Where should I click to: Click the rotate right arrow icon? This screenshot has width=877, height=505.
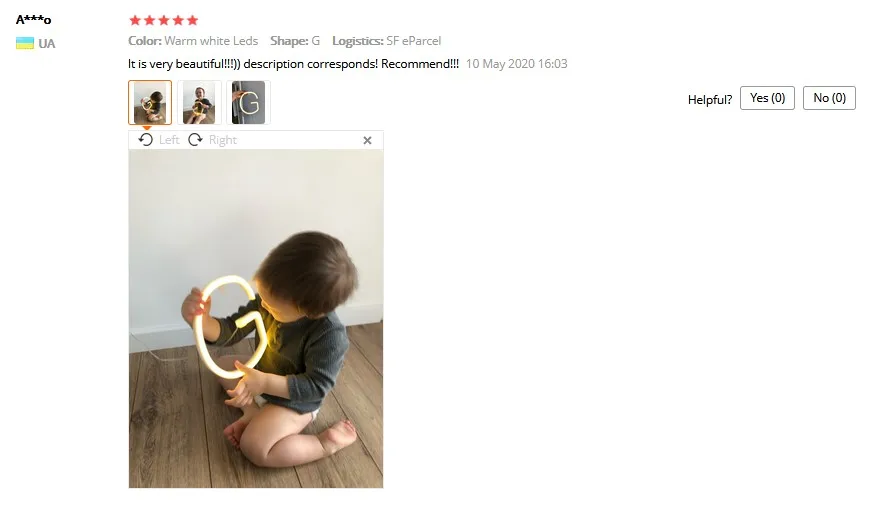[195, 140]
